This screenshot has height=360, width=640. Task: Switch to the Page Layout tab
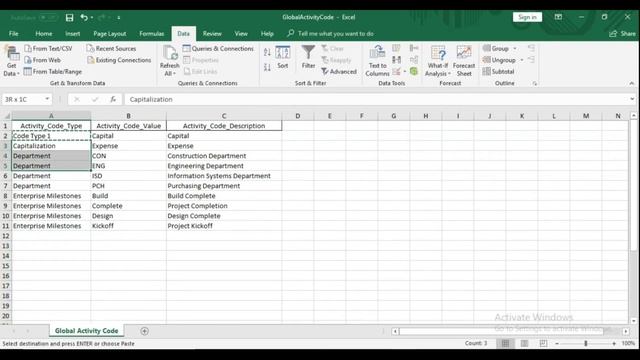(109, 33)
